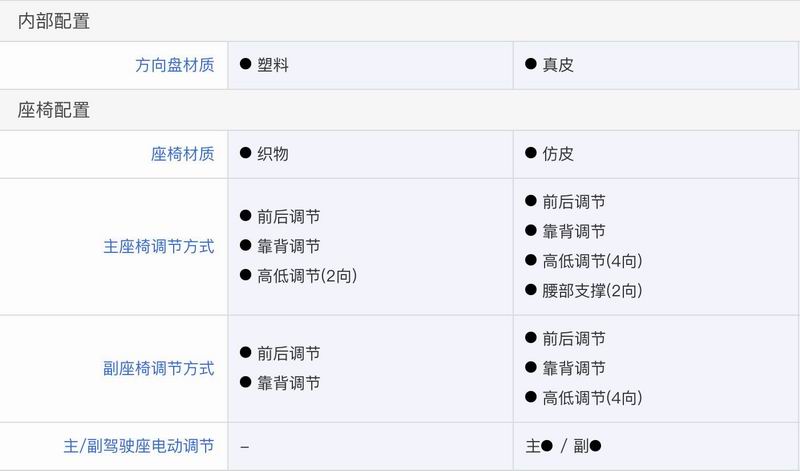Click the bullet dot beside 织物
The image size is (800, 471).
click(x=245, y=153)
